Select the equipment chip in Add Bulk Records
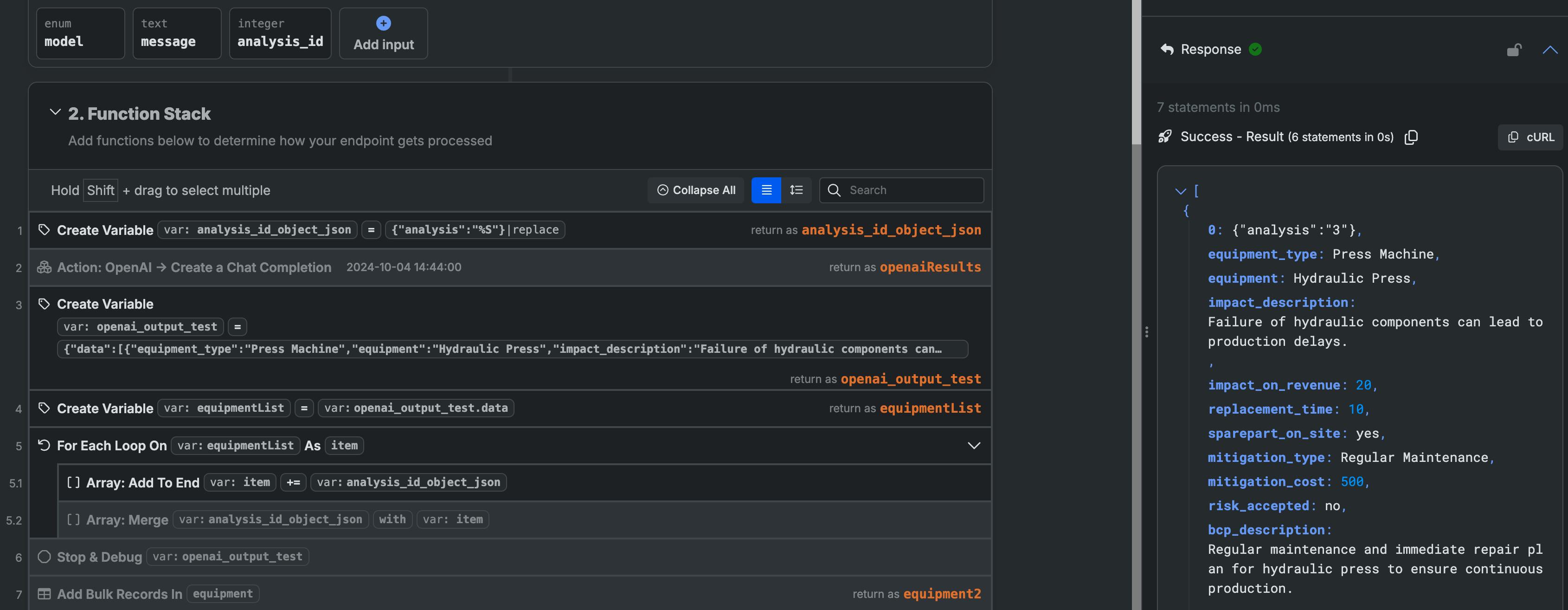 [x=223, y=594]
